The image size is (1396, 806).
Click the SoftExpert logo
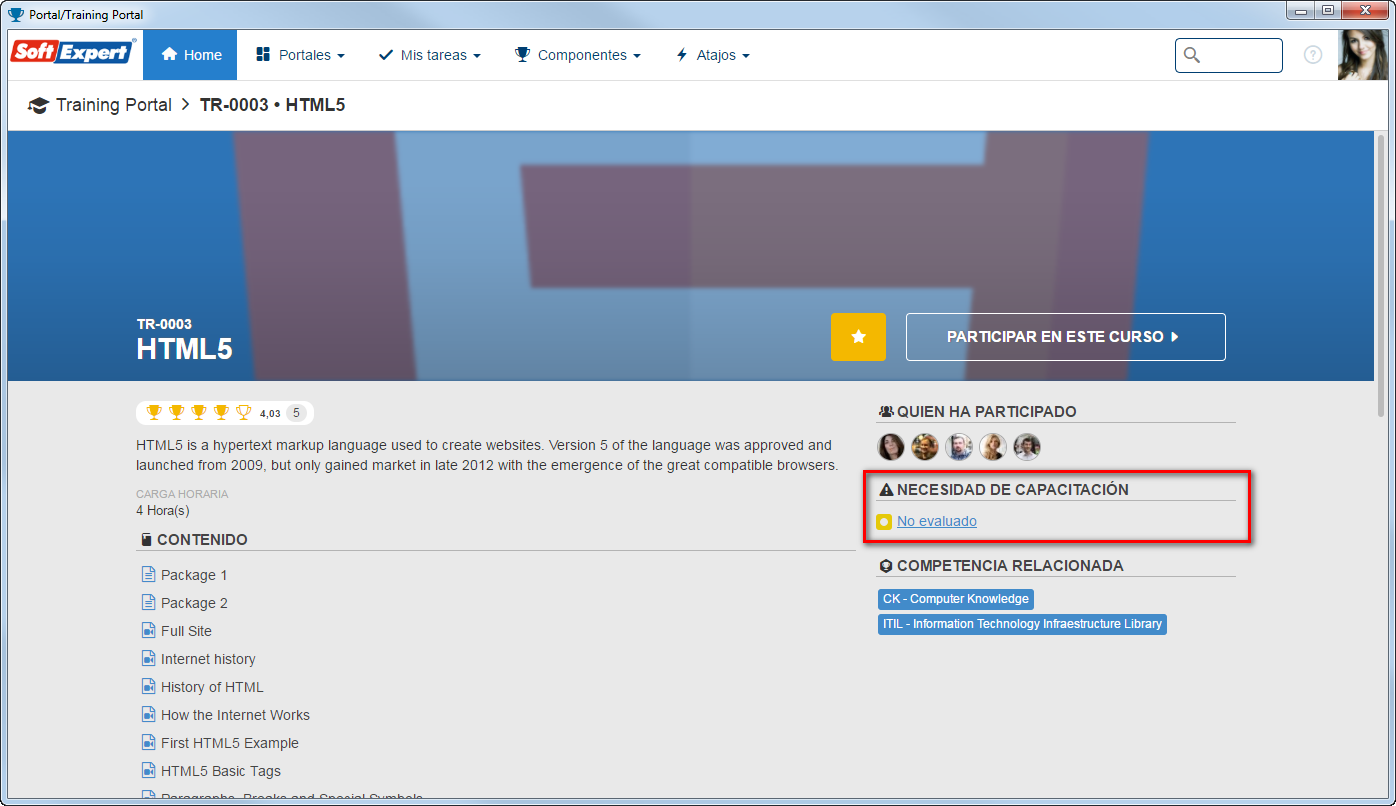pos(73,52)
